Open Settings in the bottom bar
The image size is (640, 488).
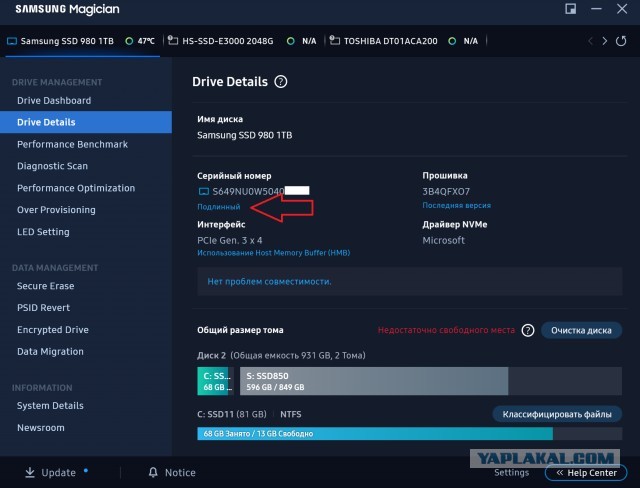[x=511, y=472]
